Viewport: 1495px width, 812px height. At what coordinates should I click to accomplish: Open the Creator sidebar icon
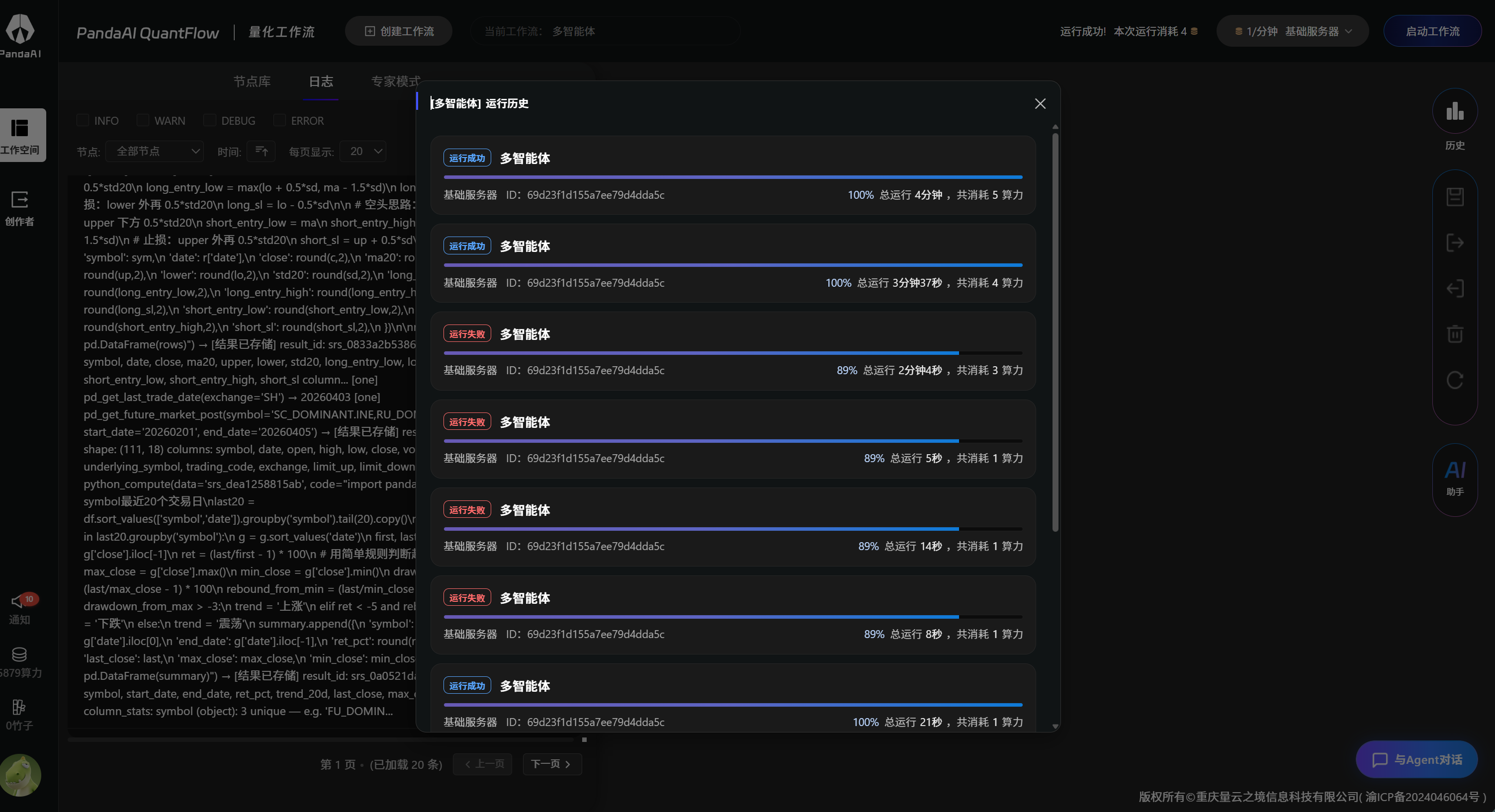pyautogui.click(x=20, y=200)
